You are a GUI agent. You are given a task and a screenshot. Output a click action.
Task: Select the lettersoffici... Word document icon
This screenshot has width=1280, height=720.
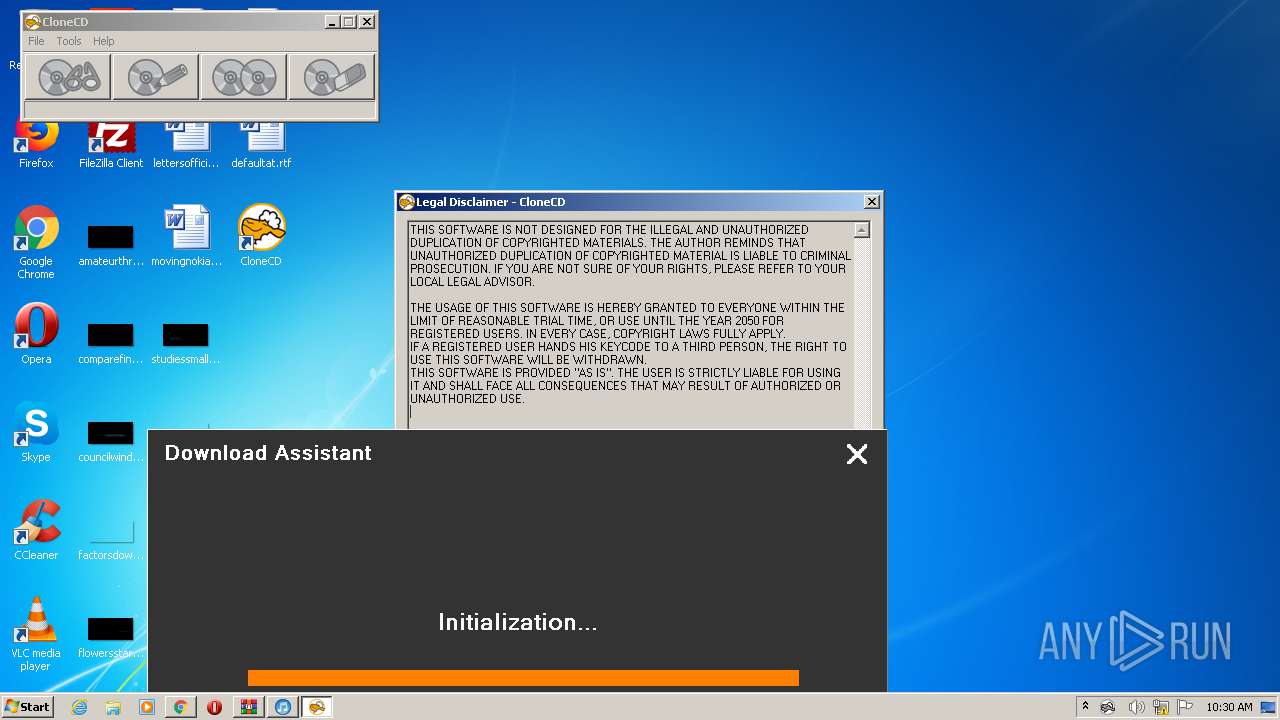point(186,143)
